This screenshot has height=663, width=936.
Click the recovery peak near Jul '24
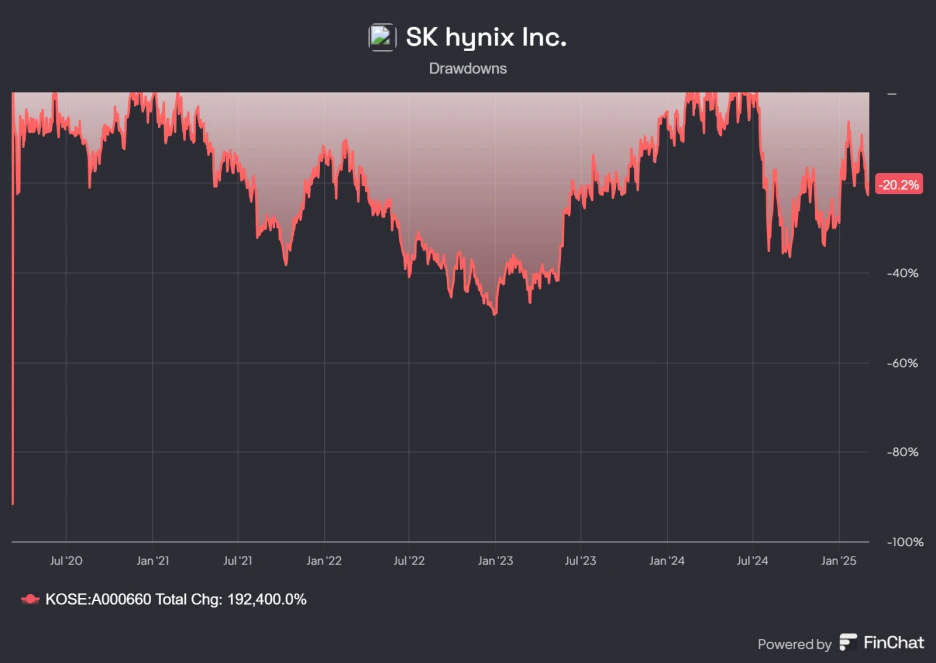tap(748, 95)
